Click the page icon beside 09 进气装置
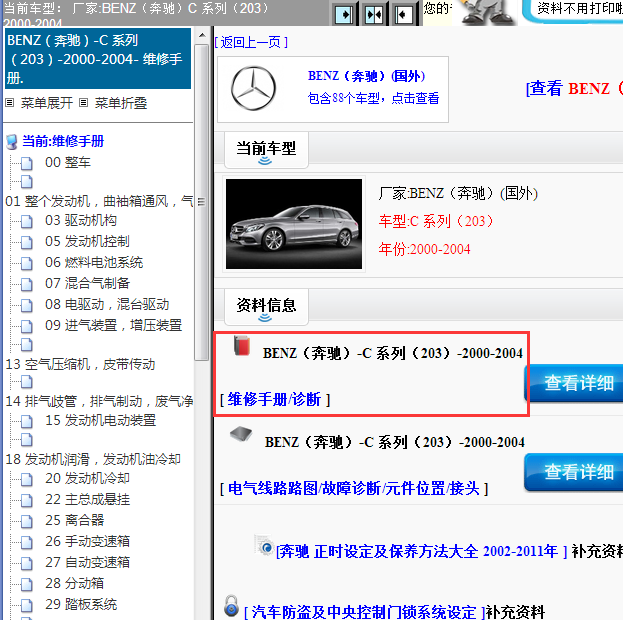Screen dimensions: 623x620 [x=27, y=326]
